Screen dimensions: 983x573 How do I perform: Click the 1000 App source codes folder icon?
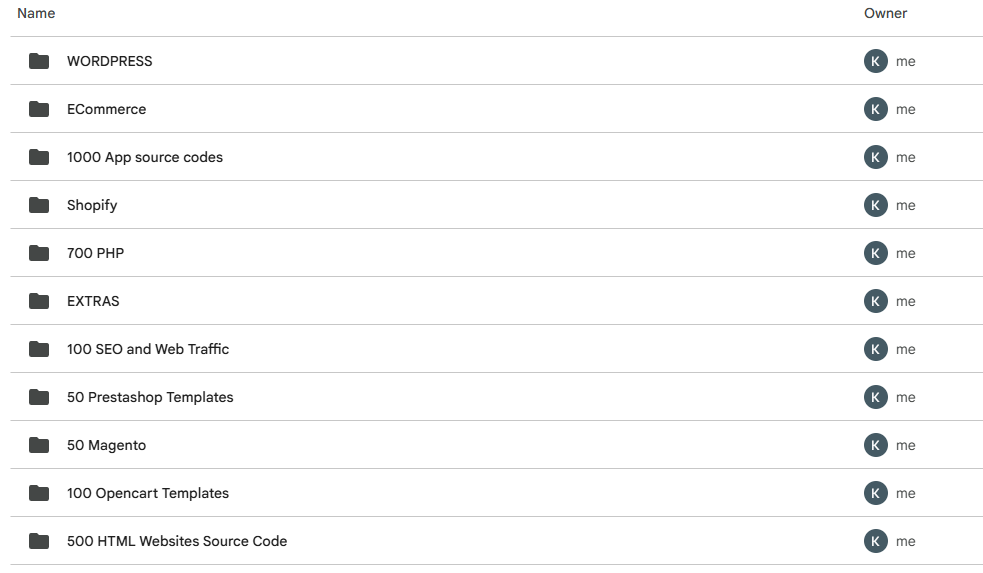(x=39, y=157)
